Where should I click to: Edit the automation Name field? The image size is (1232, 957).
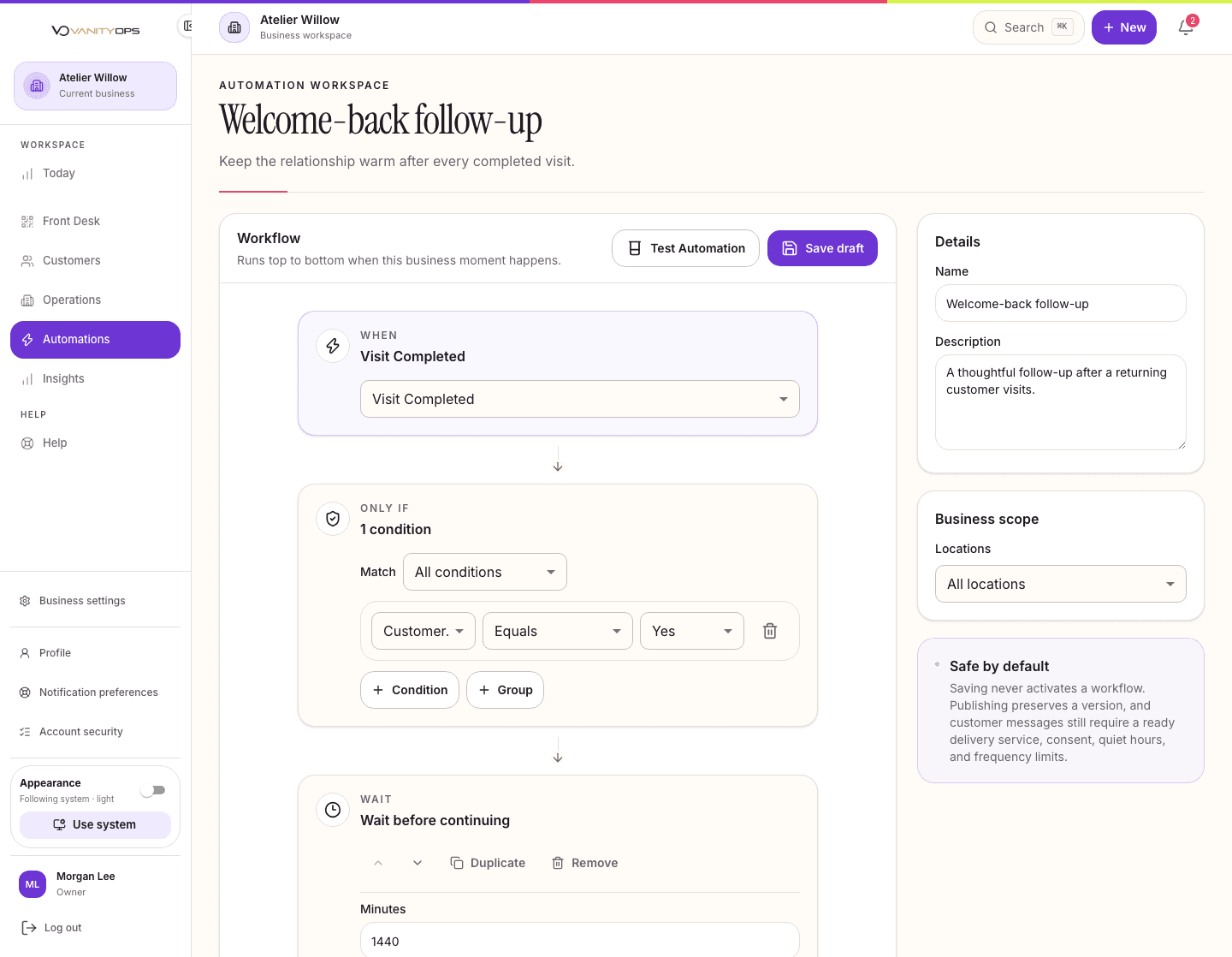1061,304
